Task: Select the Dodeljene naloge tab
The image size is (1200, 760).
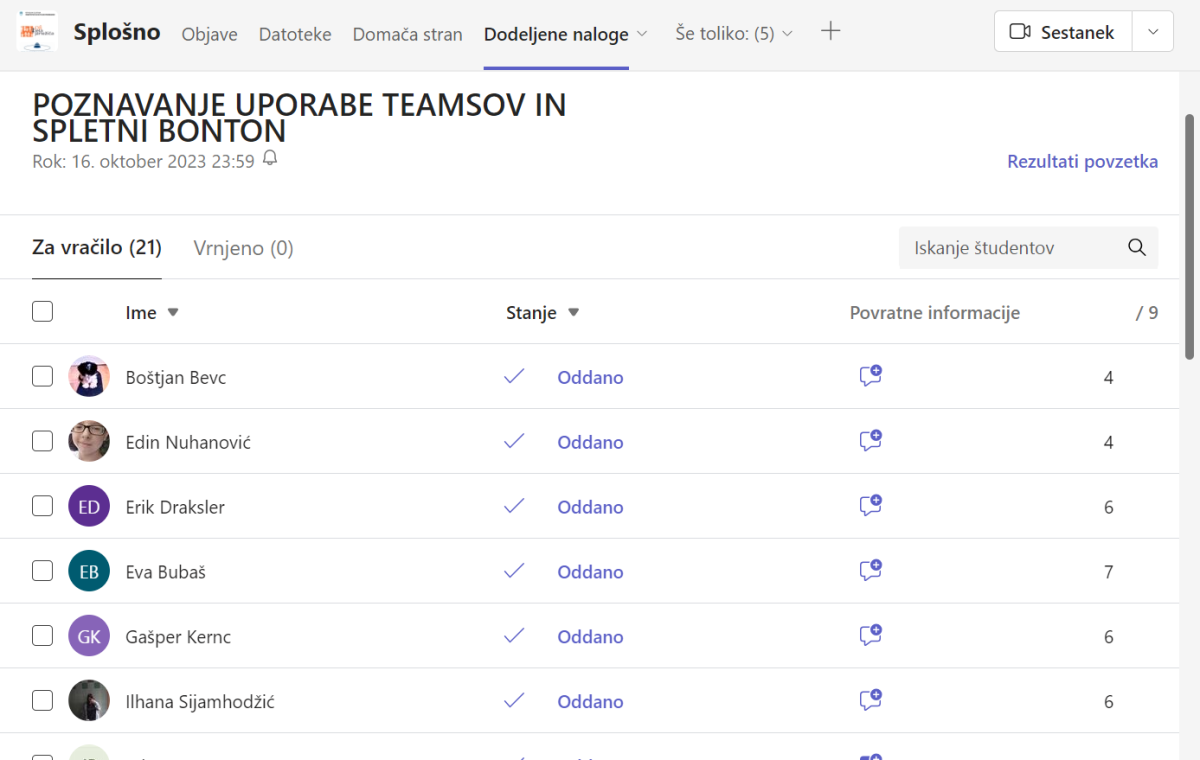Action: tap(556, 34)
